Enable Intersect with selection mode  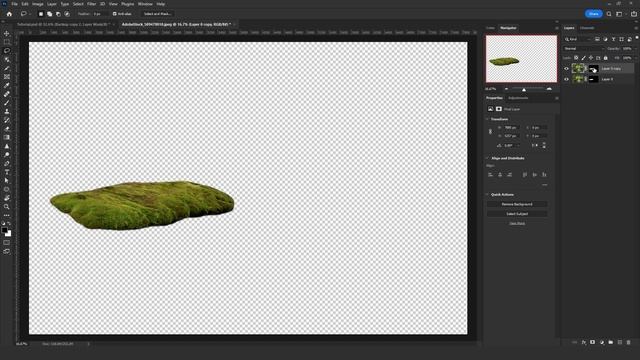click(x=67, y=14)
